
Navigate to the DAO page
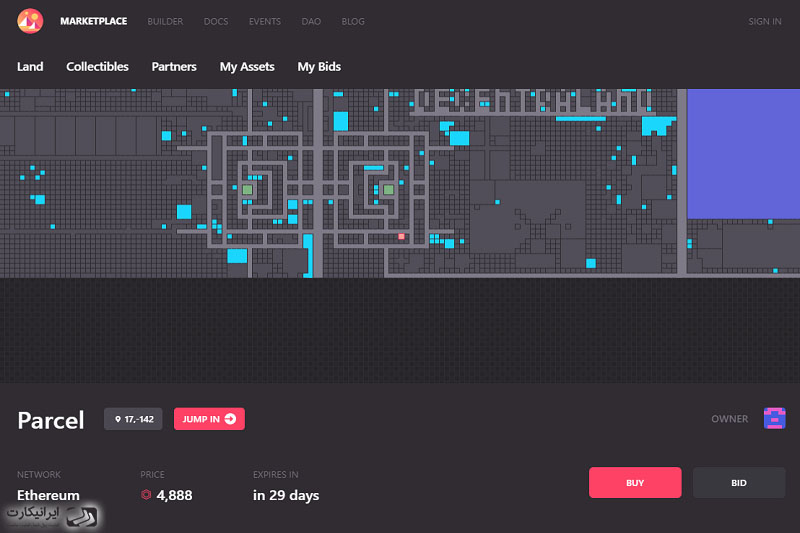[311, 21]
